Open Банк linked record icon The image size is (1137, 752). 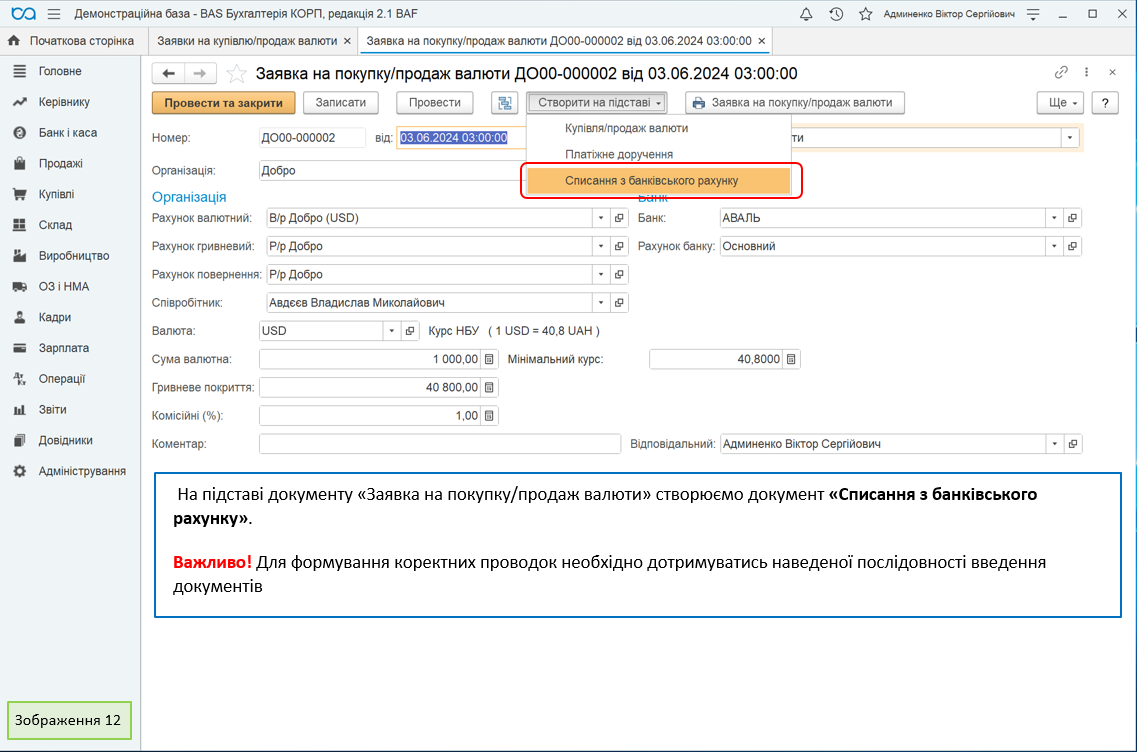pos(1072,218)
